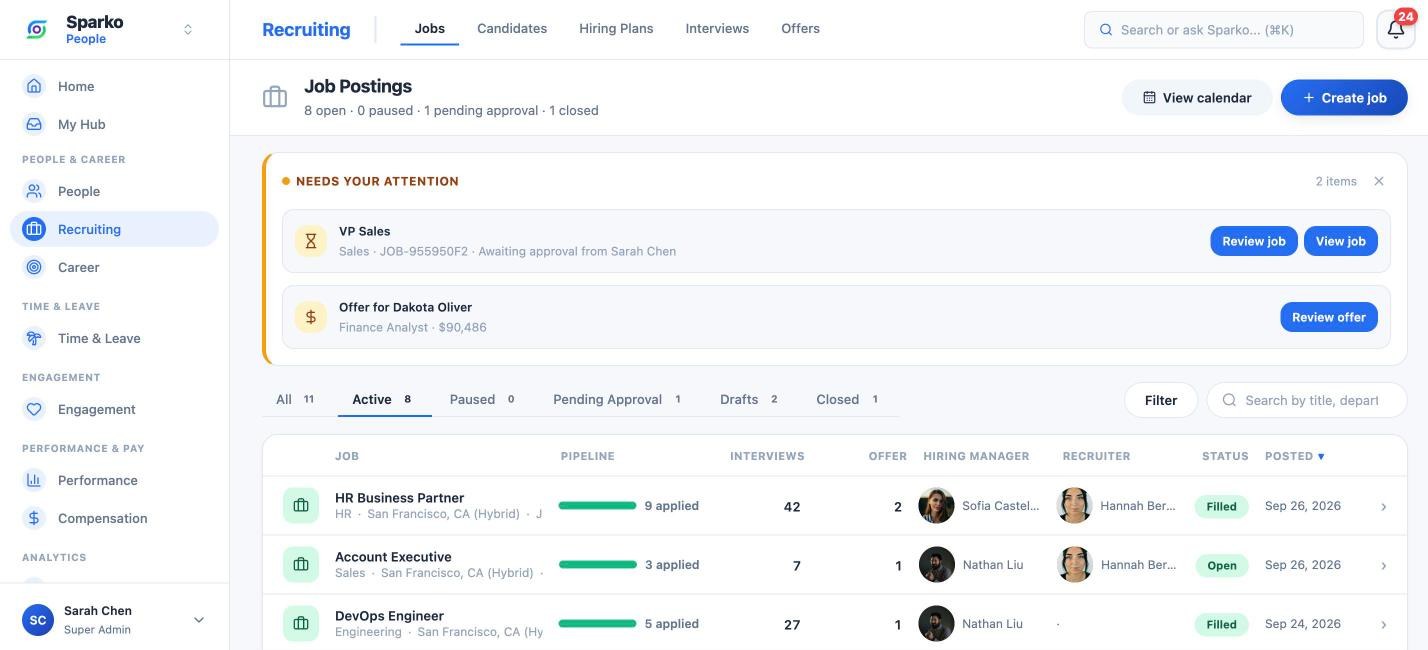1428x650 pixels.
Task: Click Sofia Castel... hiring manager avatar
Action: pyautogui.click(x=937, y=506)
